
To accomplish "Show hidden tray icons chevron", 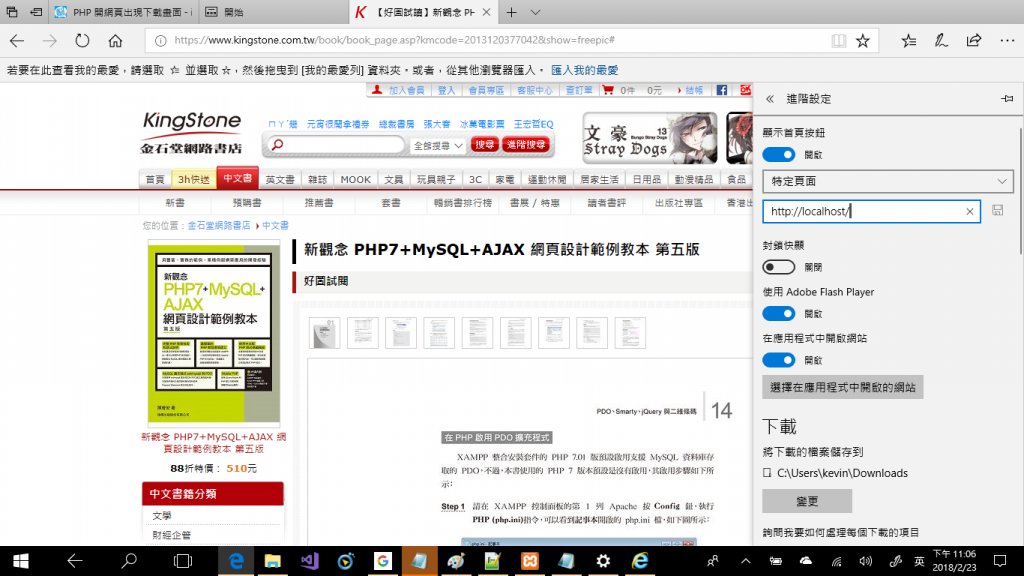I will [745, 561].
